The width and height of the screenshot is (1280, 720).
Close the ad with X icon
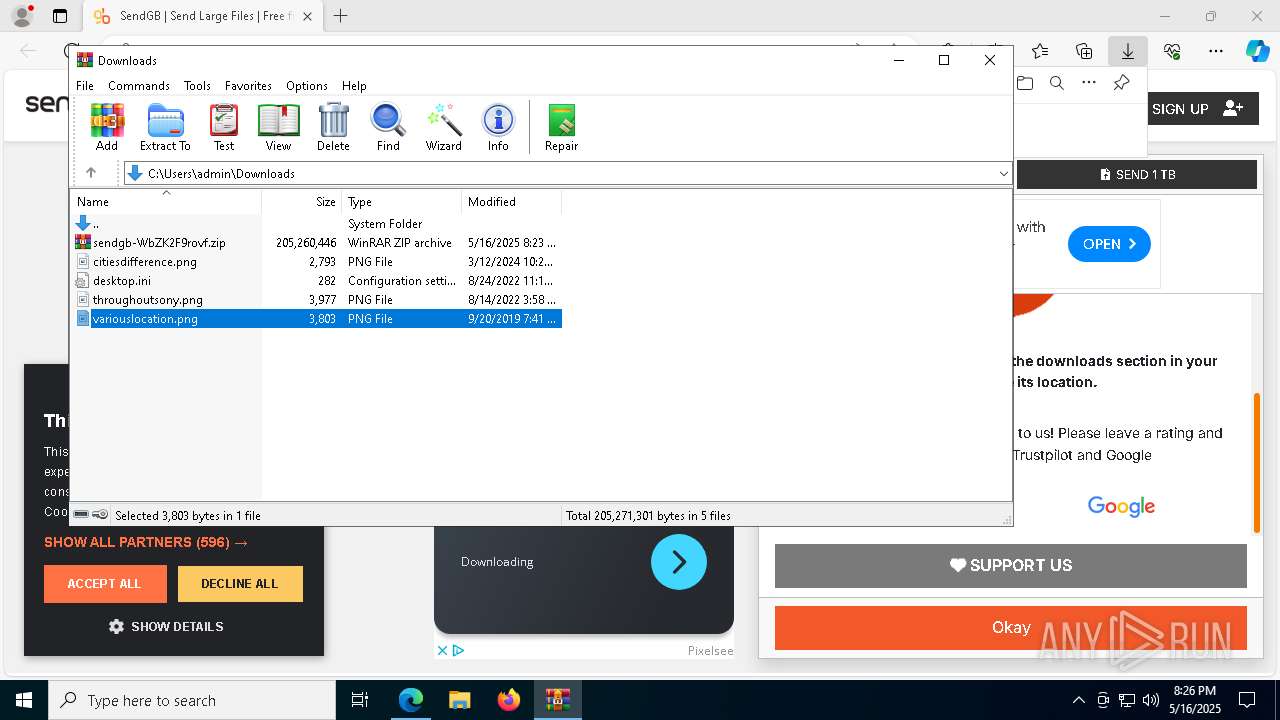(x=442, y=650)
